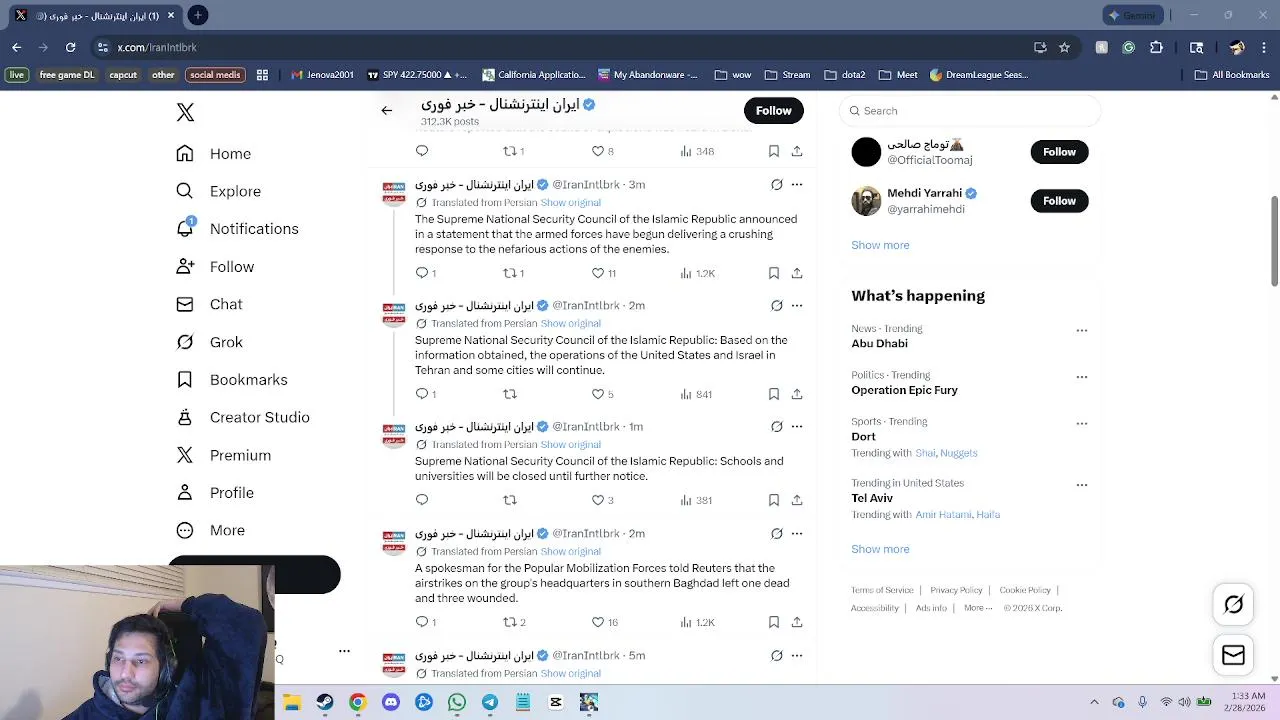This screenshot has height=720, width=1280.
Task: Repost the Tehran operations post
Action: [510, 394]
